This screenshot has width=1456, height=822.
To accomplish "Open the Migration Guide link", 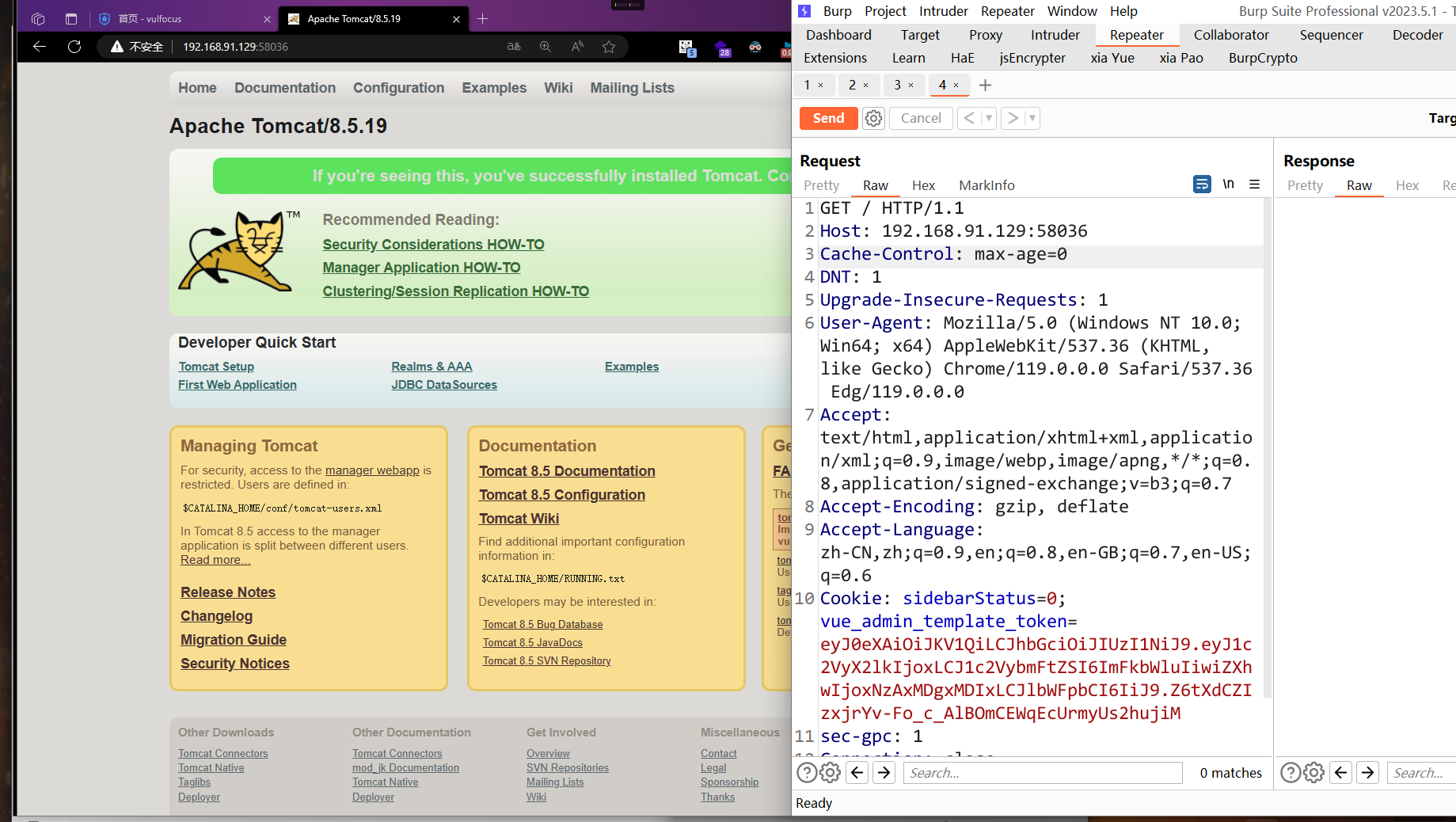I will click(x=233, y=640).
